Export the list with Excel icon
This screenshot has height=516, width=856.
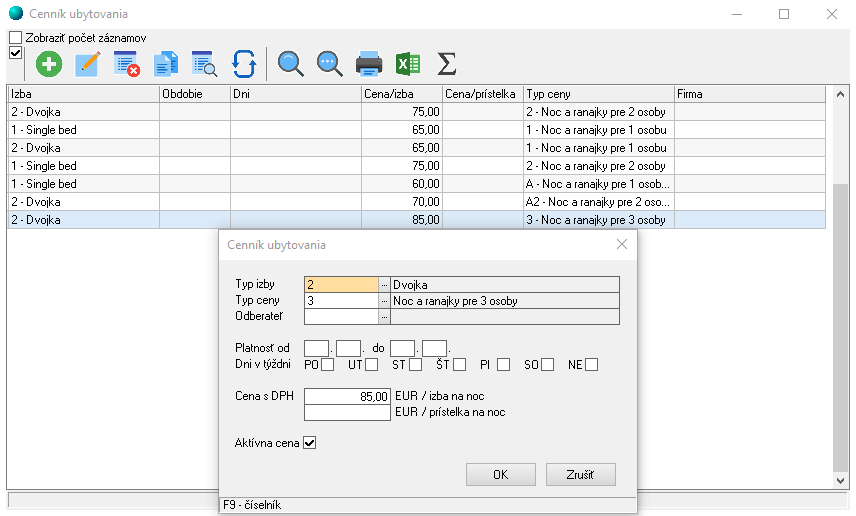coord(407,65)
